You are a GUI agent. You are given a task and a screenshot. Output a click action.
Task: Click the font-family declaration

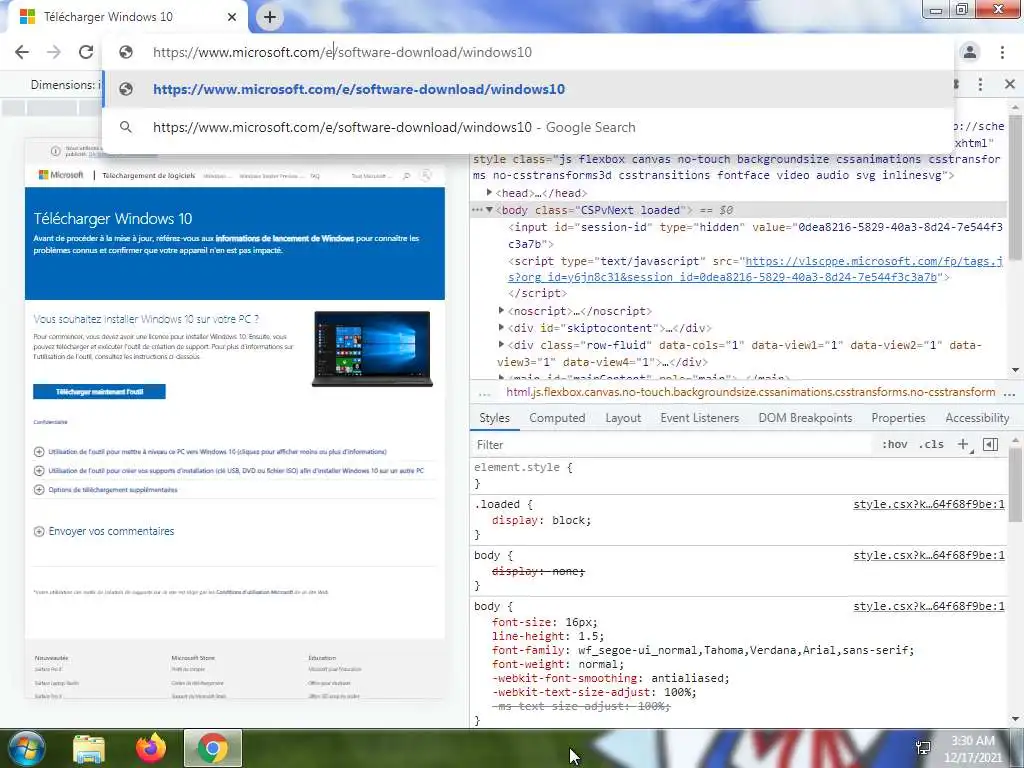coord(703,650)
